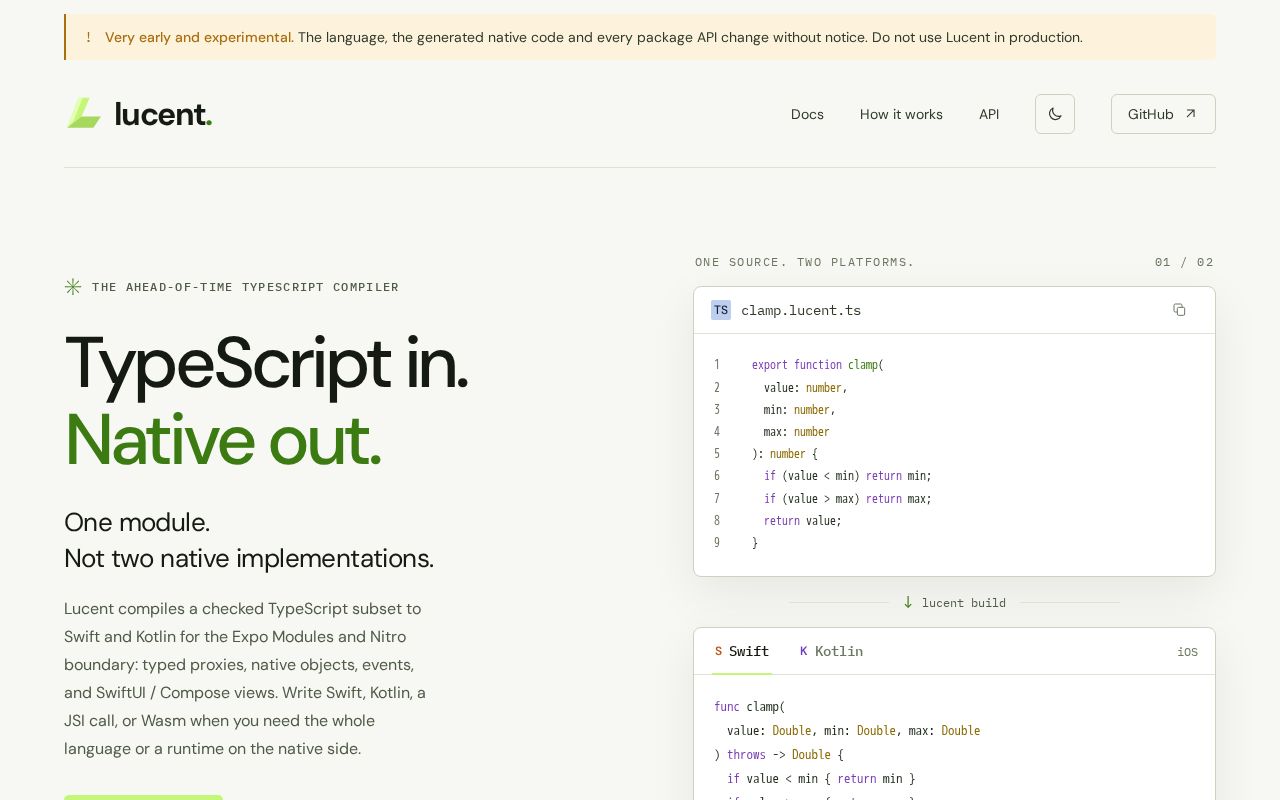Click the lucent logo mark
This screenshot has width=1280, height=800.
pyautogui.click(x=84, y=113)
